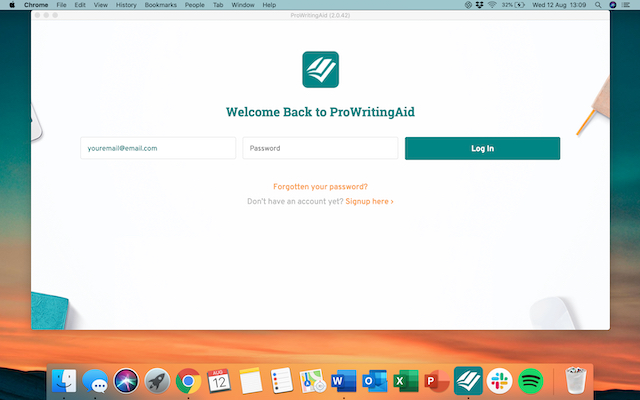The image size is (640, 400).
Task: Open the People menu
Action: click(195, 5)
